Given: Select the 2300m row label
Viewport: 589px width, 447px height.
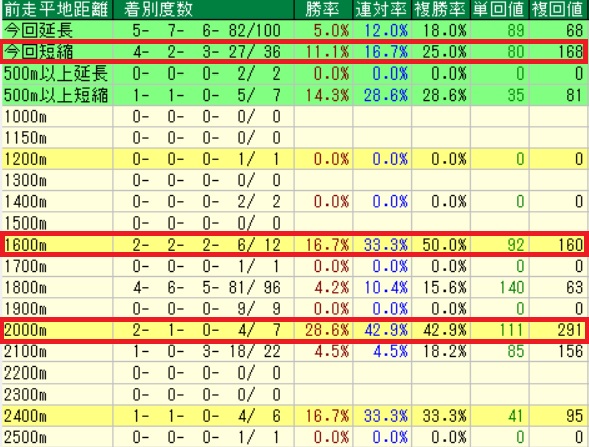Looking at the screenshot, I should point(25,395).
